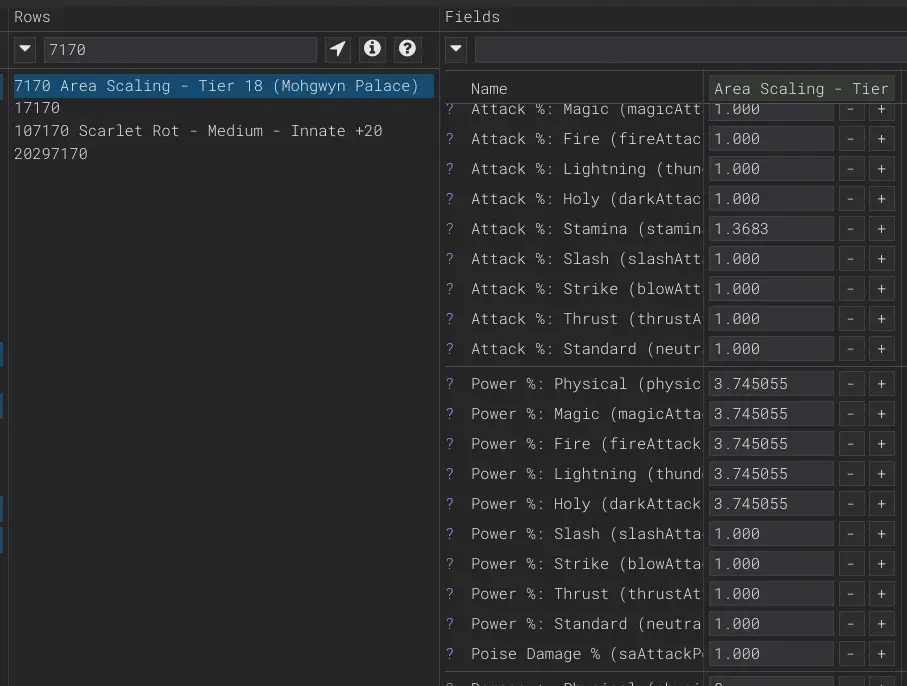Decrement Power %: Standard value
The height and width of the screenshot is (686, 907).
coord(850,624)
